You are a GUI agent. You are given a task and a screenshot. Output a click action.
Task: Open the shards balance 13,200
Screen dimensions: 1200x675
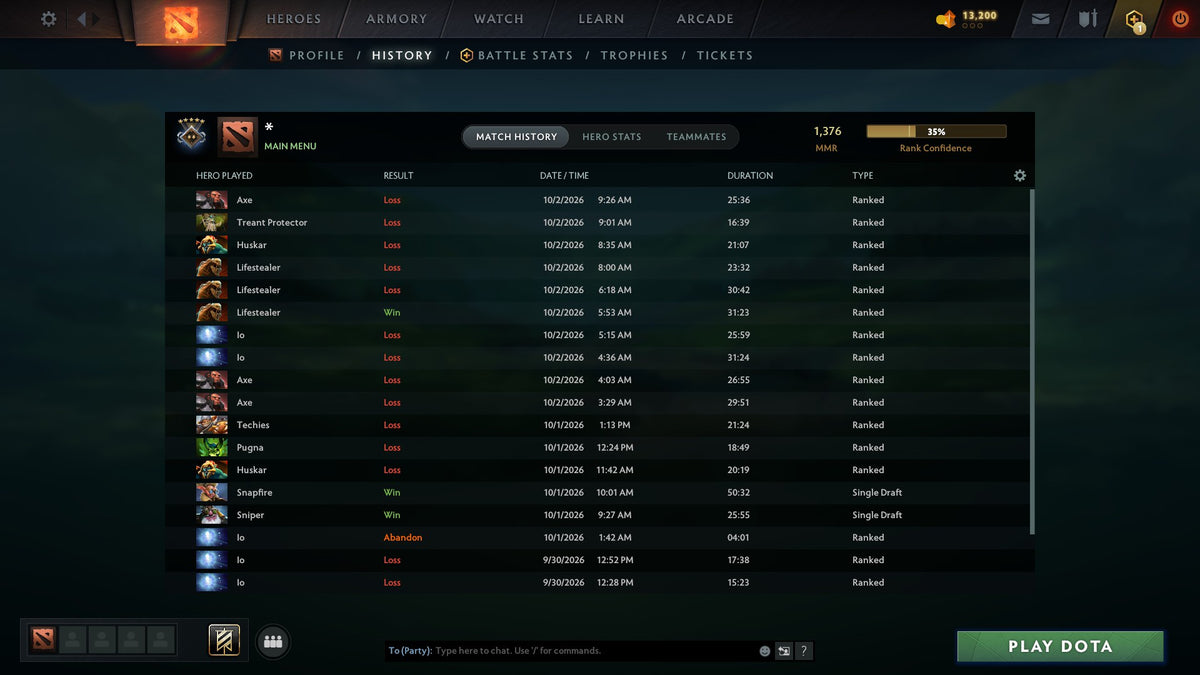click(967, 18)
